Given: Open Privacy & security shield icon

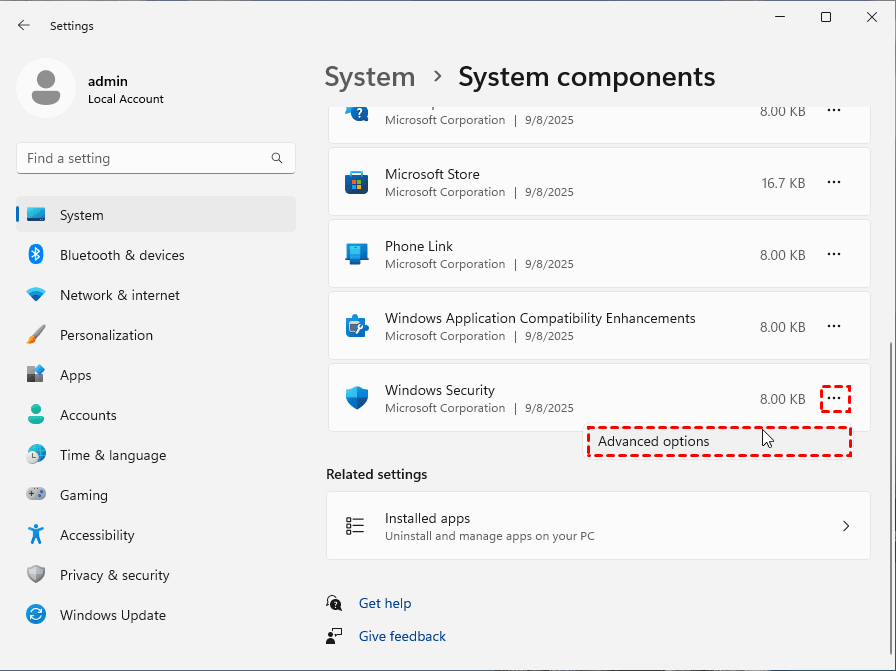Looking at the screenshot, I should [36, 575].
